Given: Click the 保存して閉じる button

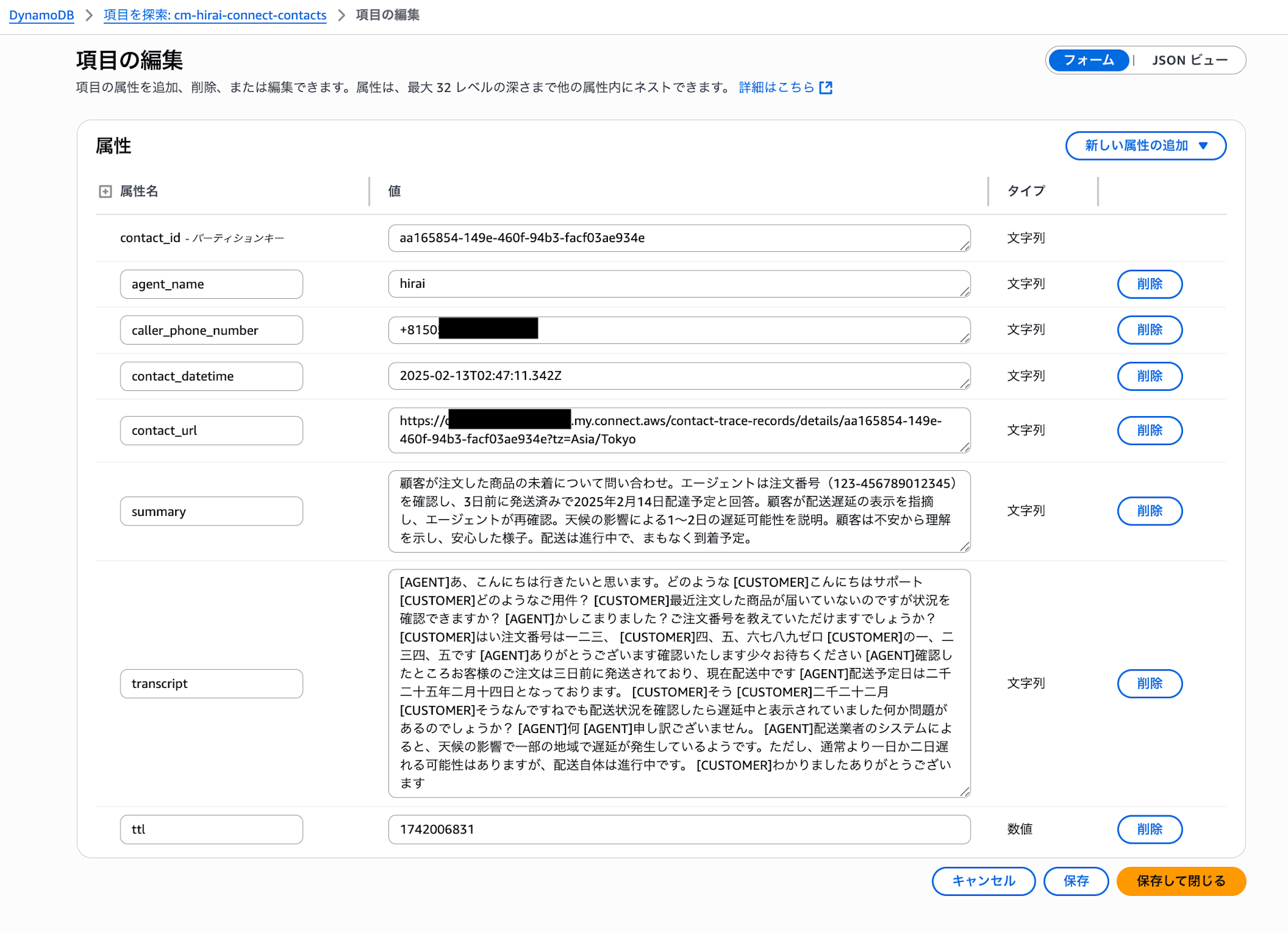Looking at the screenshot, I should tap(1181, 881).
